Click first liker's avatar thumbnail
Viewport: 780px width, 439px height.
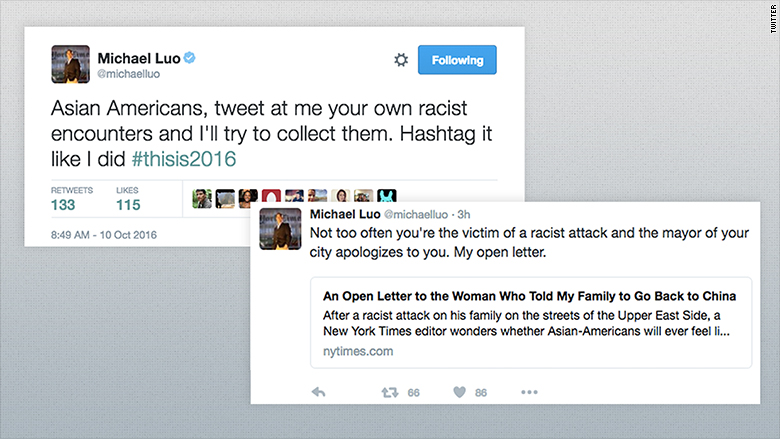coord(202,198)
